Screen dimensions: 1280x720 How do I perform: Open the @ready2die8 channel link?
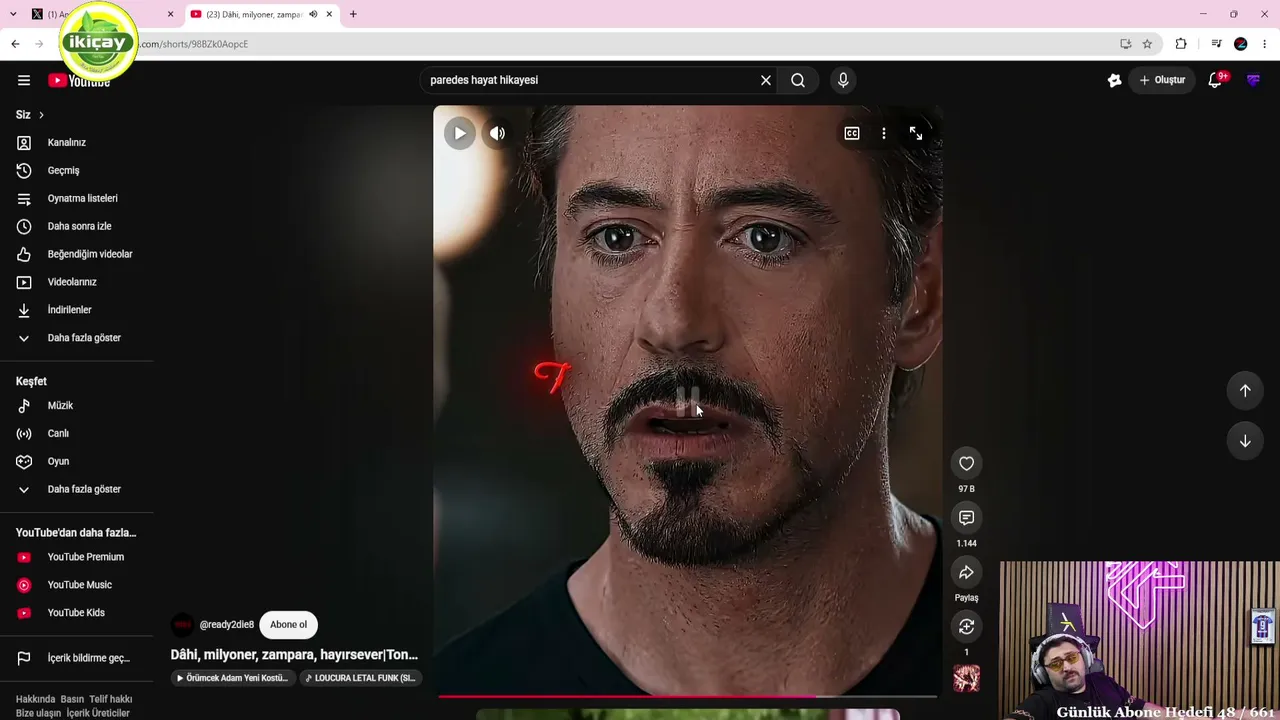[x=227, y=625]
